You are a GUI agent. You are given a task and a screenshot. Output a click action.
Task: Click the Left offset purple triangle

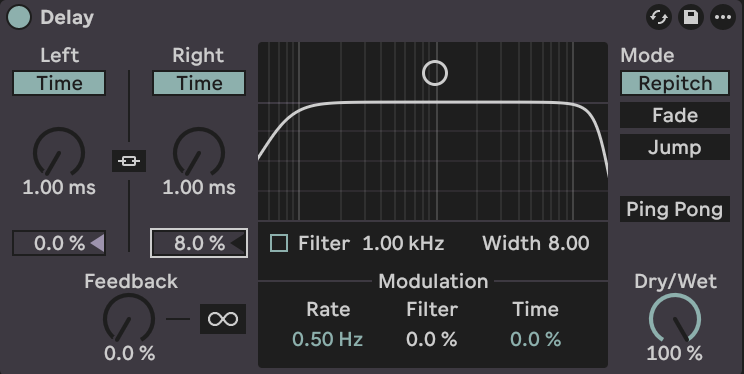97,243
